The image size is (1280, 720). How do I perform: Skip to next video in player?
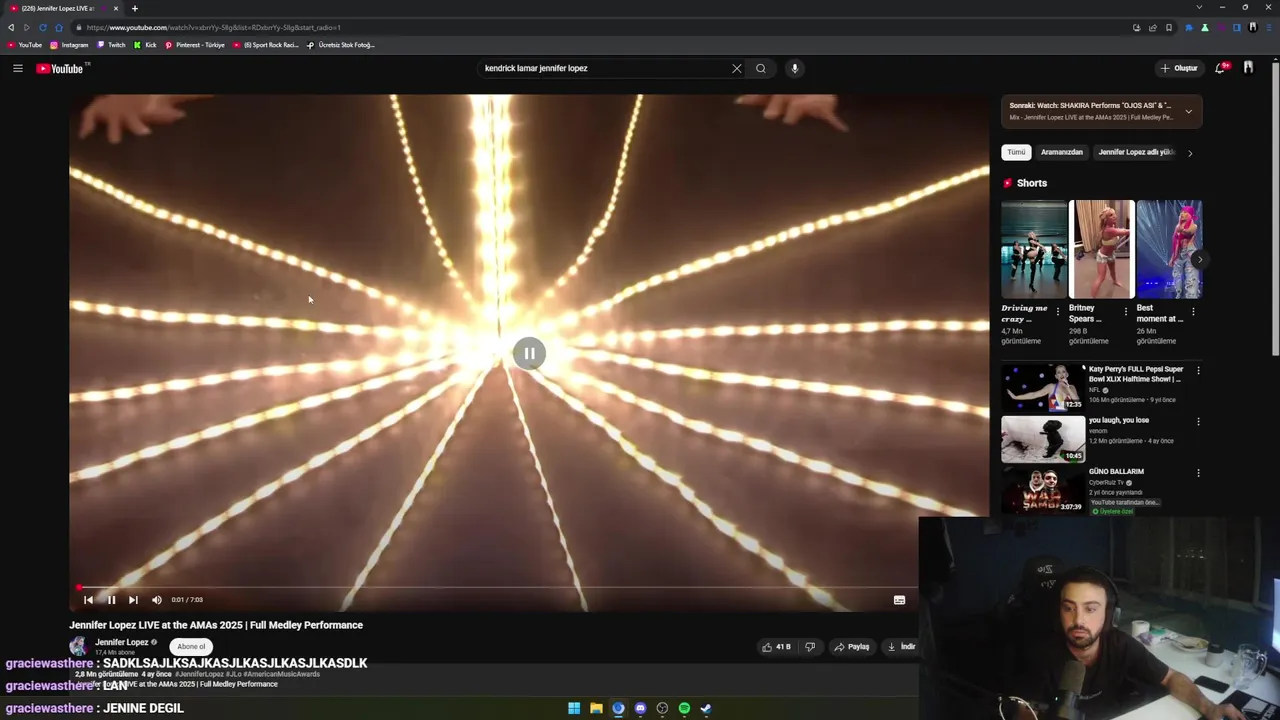[x=133, y=600]
